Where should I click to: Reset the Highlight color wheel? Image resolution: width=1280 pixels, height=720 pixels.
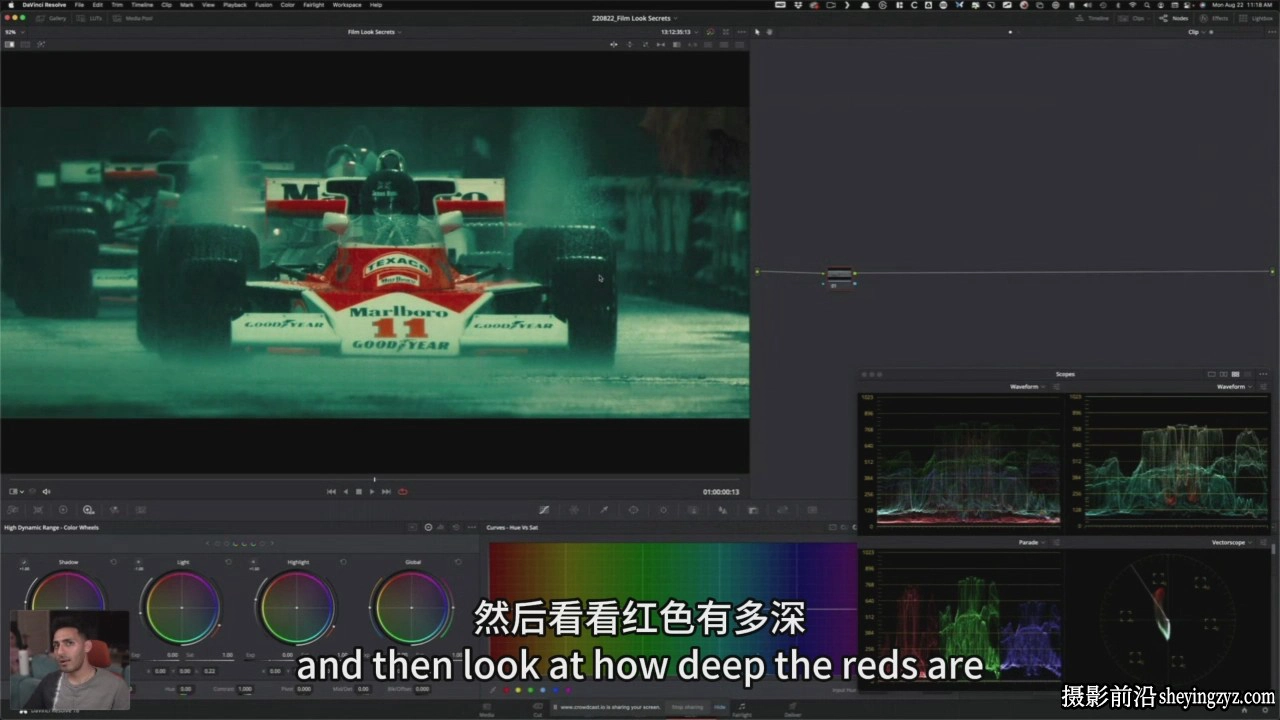click(x=343, y=562)
